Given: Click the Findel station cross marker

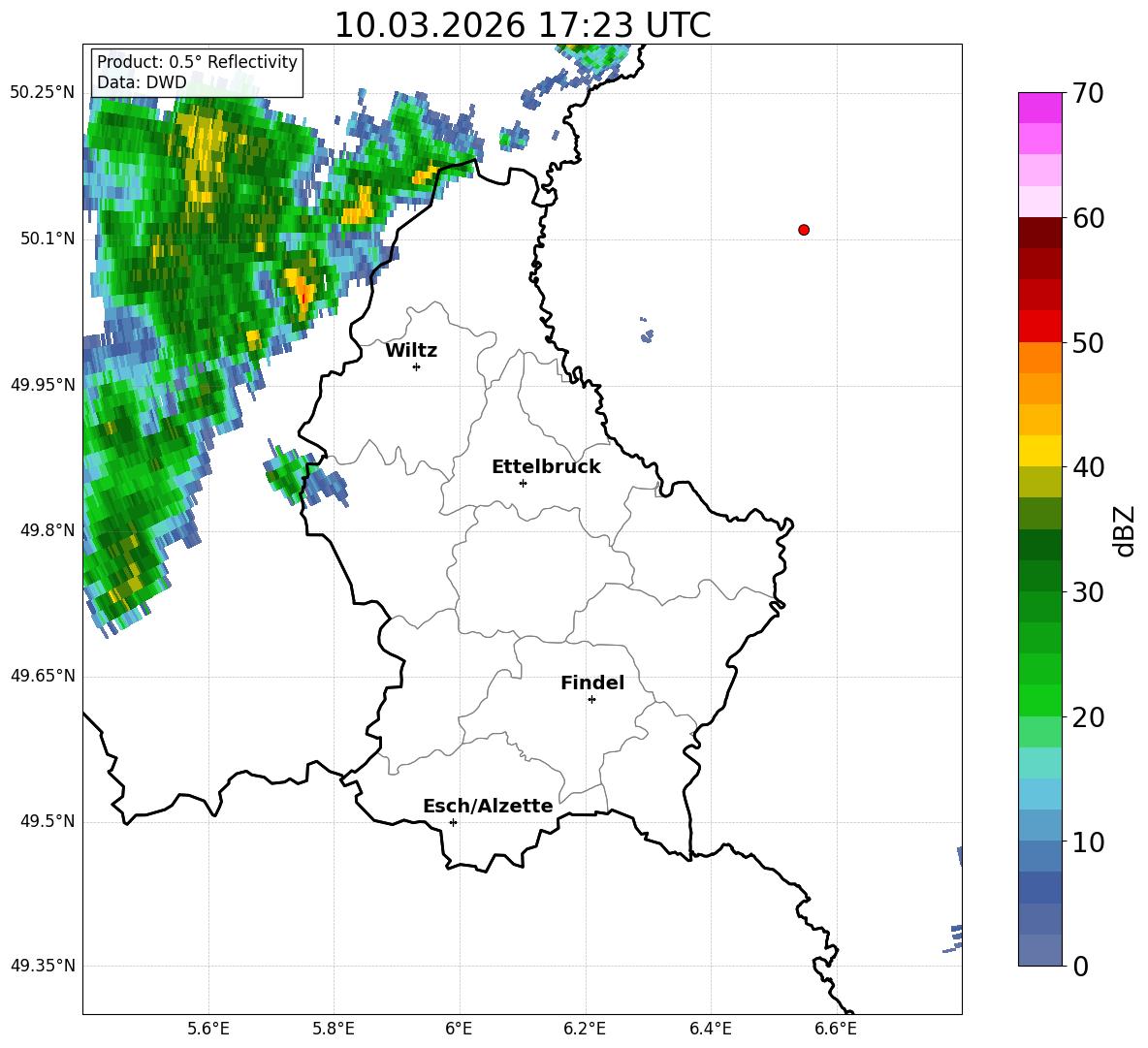Looking at the screenshot, I should point(591,700).
